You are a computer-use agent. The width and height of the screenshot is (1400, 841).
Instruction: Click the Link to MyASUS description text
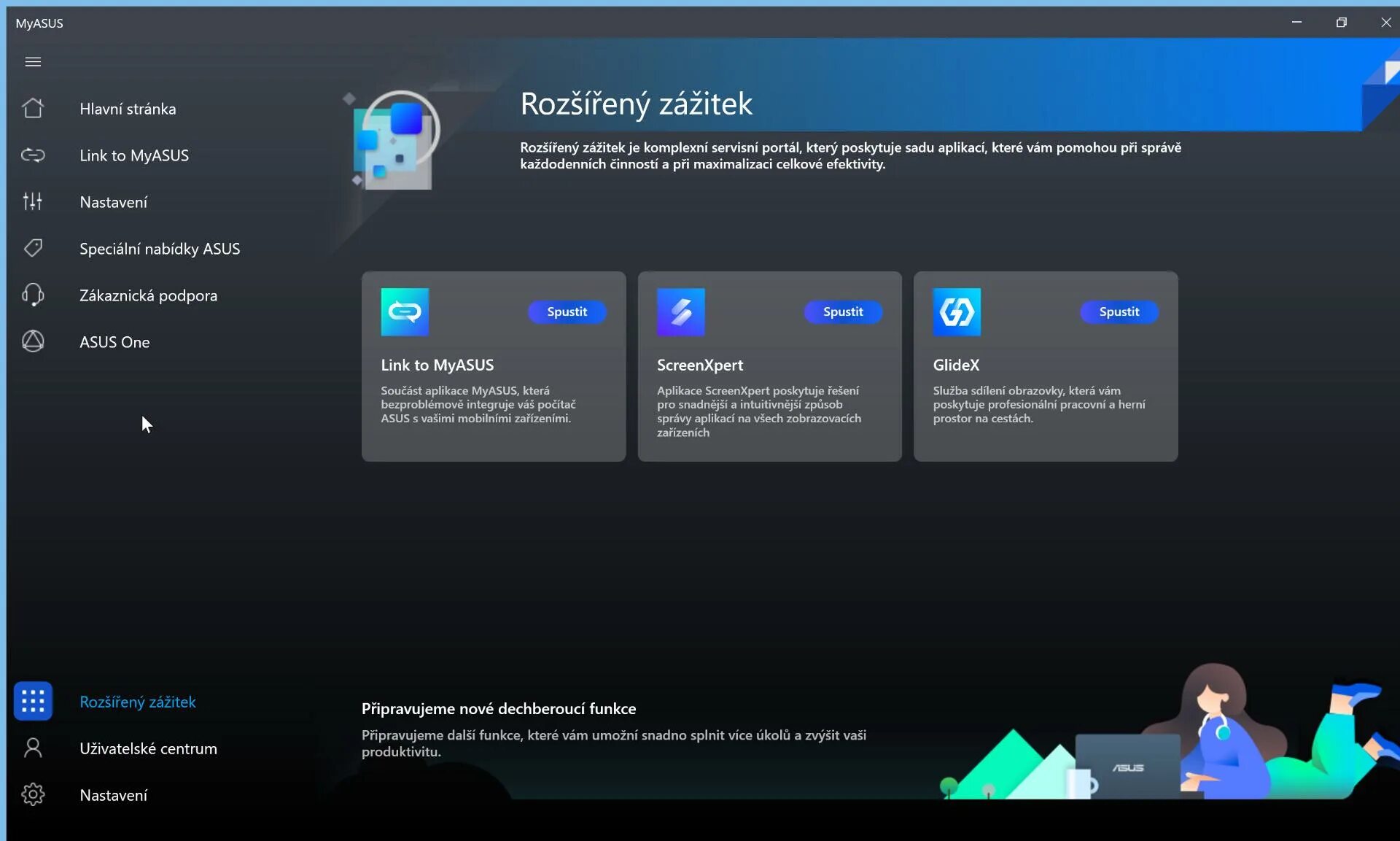click(x=478, y=404)
